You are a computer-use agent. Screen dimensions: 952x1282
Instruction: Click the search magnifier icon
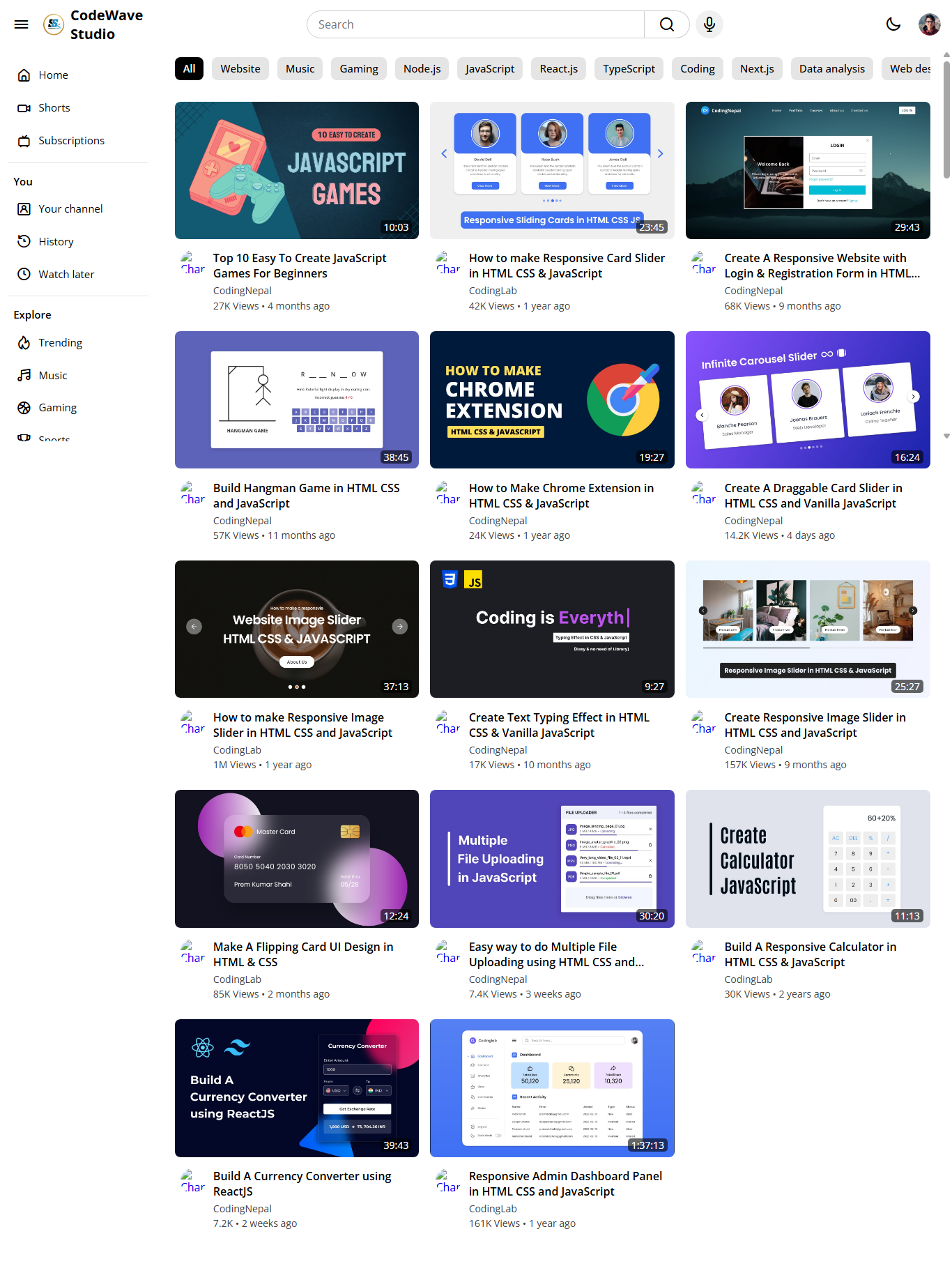(x=666, y=24)
